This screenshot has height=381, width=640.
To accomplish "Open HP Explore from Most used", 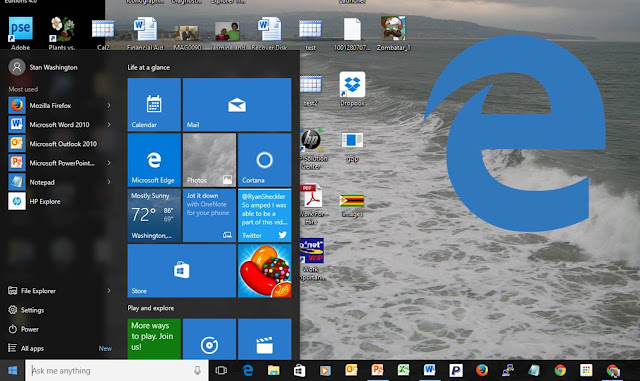I will (35, 201).
